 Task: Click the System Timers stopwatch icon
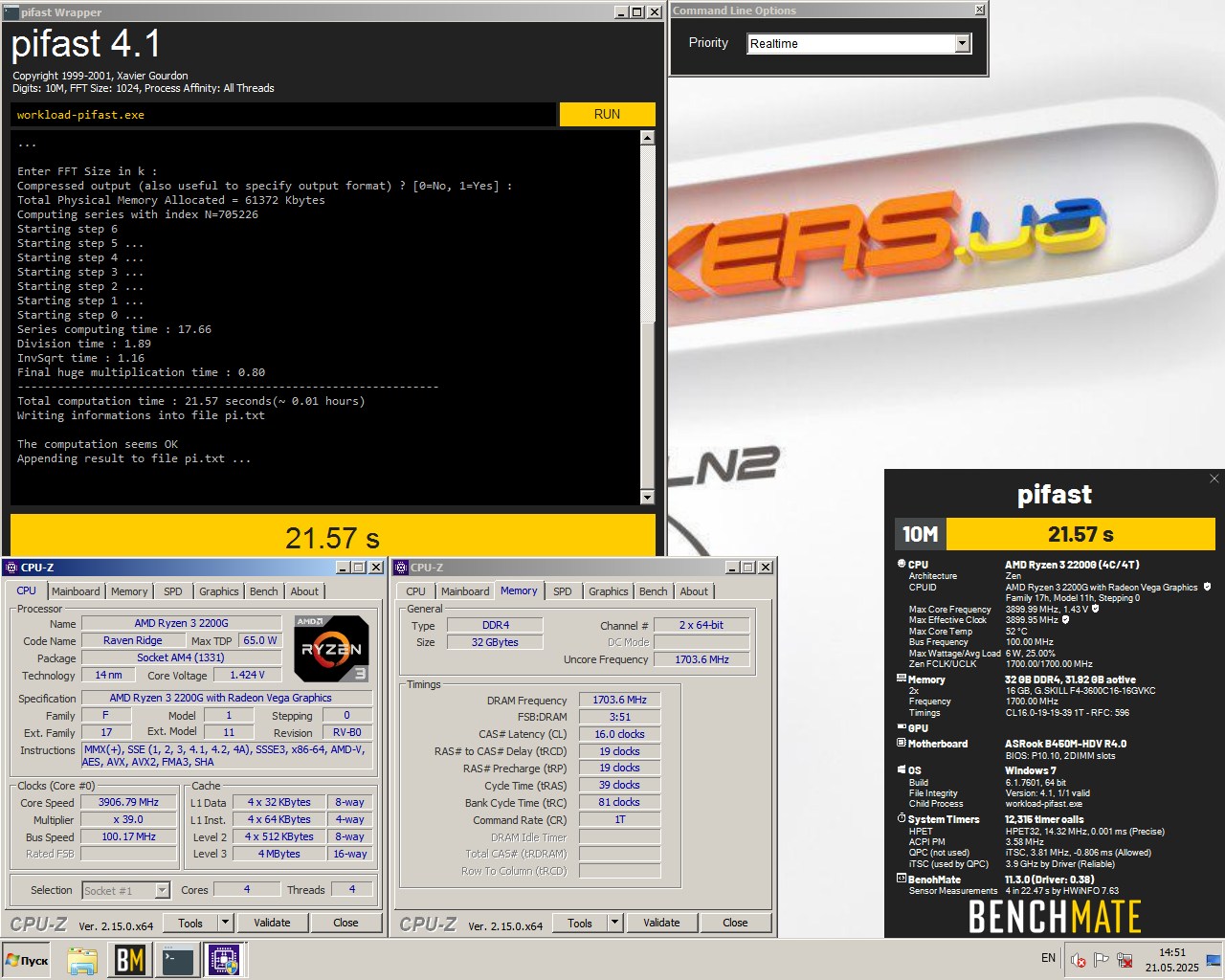[902, 819]
